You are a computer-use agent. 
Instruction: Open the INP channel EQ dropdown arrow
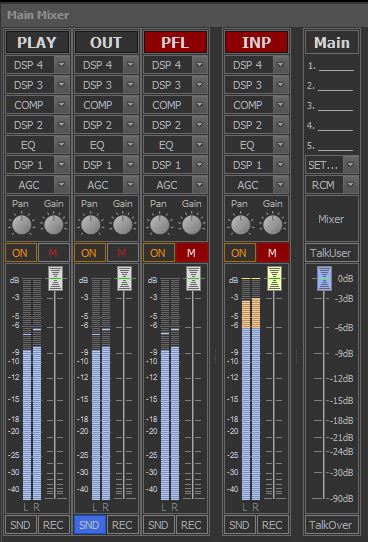(x=281, y=145)
